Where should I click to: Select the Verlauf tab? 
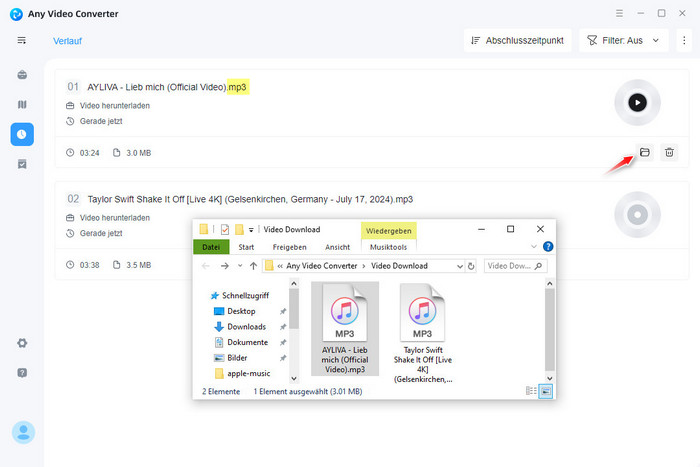67,41
